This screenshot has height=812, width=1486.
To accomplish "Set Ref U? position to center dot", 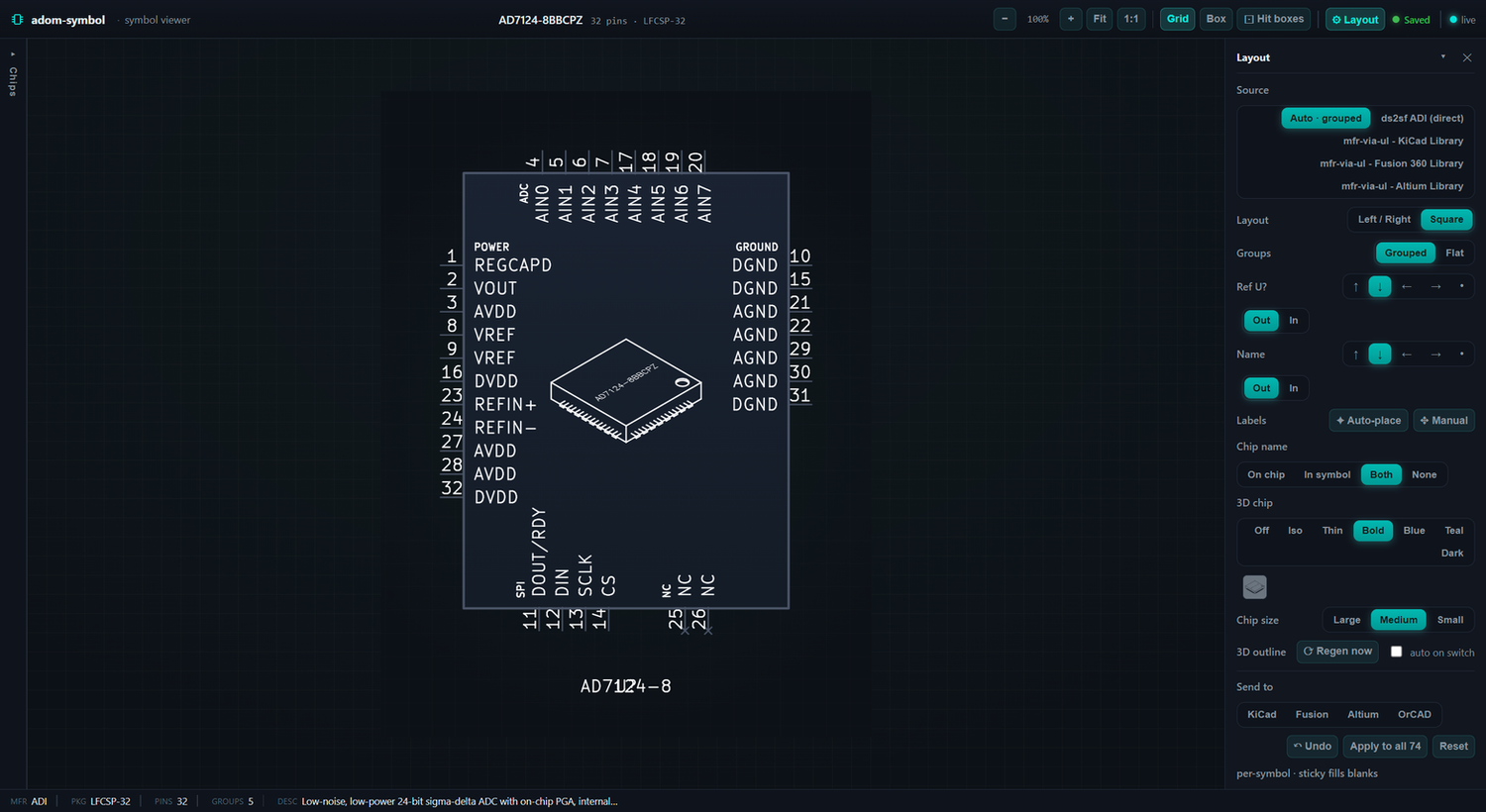I will 1461,286.
